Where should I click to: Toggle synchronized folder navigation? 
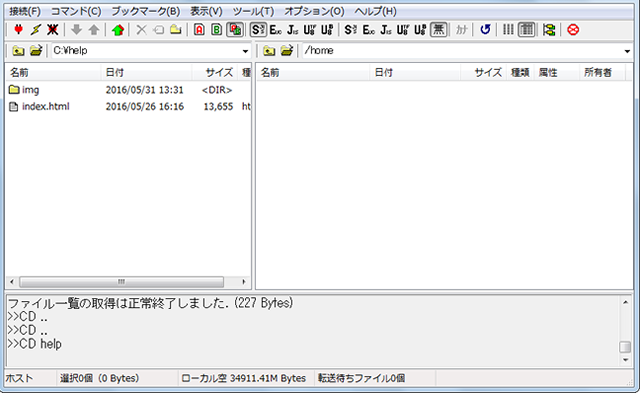(x=549, y=30)
